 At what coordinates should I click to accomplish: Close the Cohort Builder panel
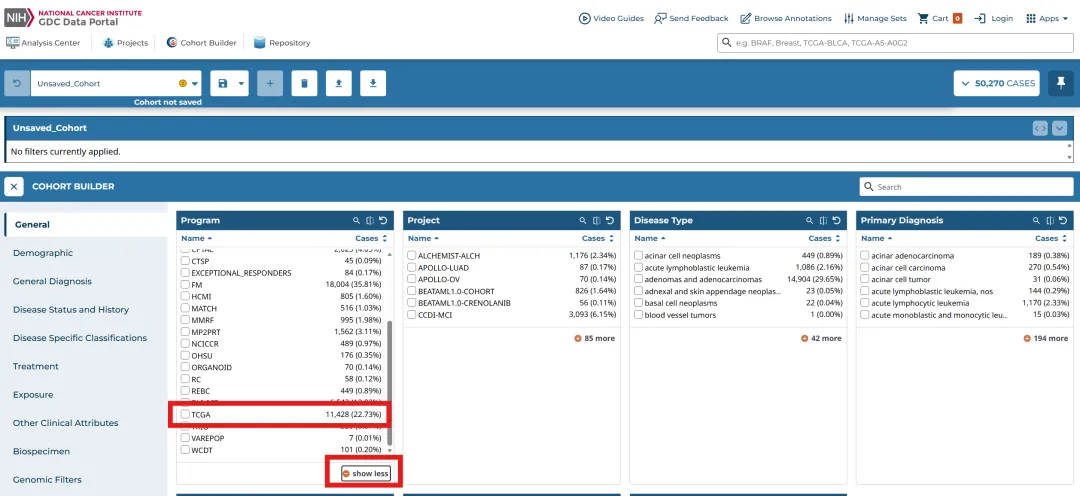tap(14, 187)
